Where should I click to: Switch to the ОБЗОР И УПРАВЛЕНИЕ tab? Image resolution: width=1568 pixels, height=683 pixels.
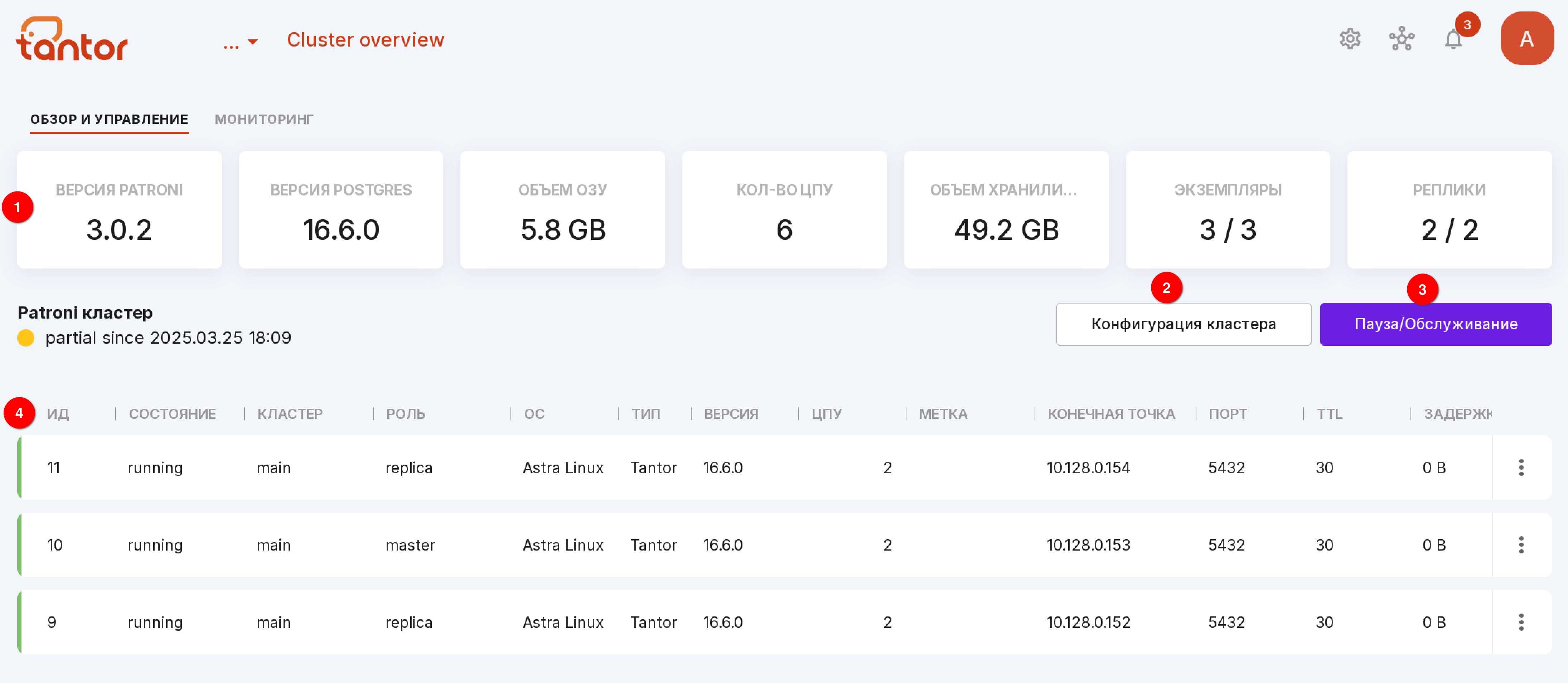[109, 119]
